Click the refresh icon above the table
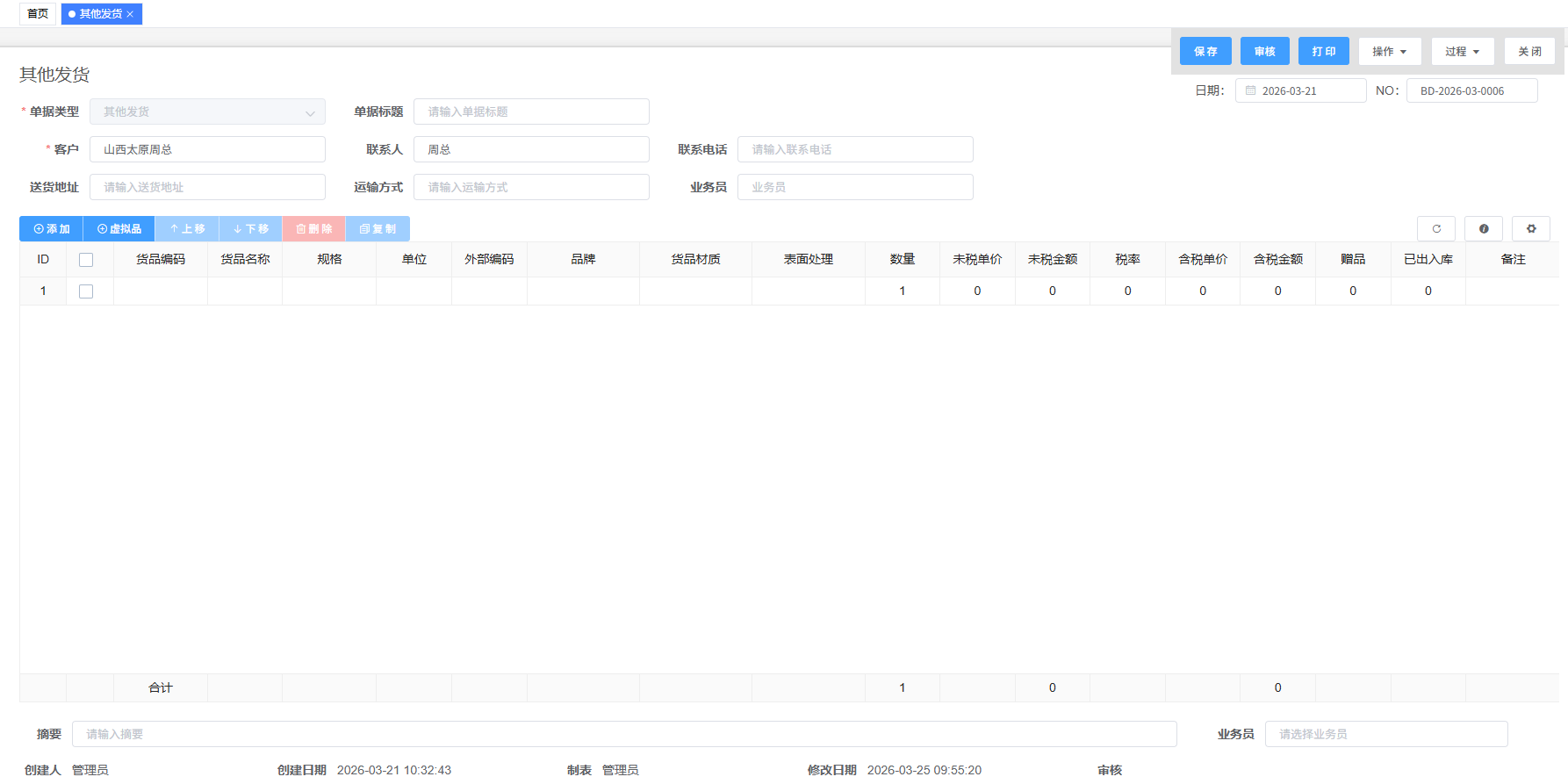Viewport: 1568px width, 784px height. pyautogui.click(x=1435, y=228)
